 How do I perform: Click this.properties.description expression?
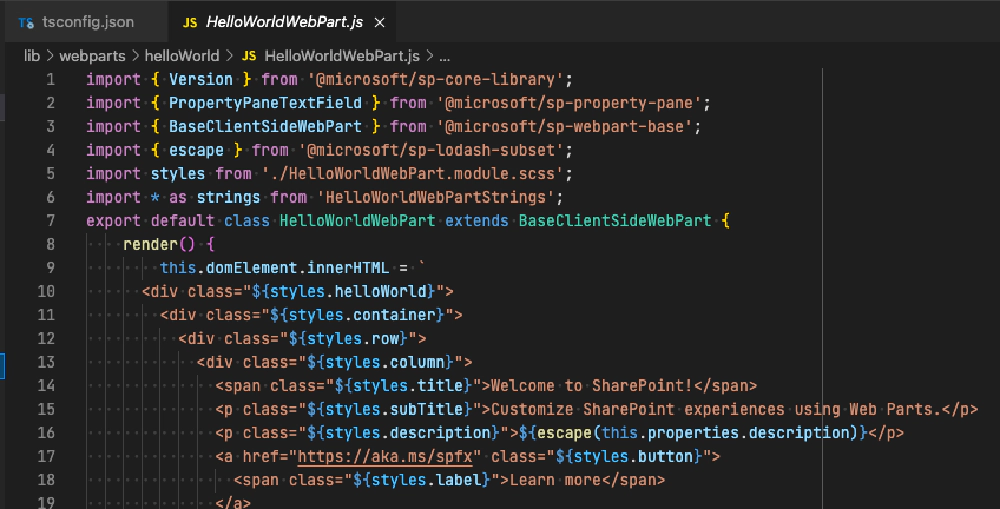[x=726, y=433]
